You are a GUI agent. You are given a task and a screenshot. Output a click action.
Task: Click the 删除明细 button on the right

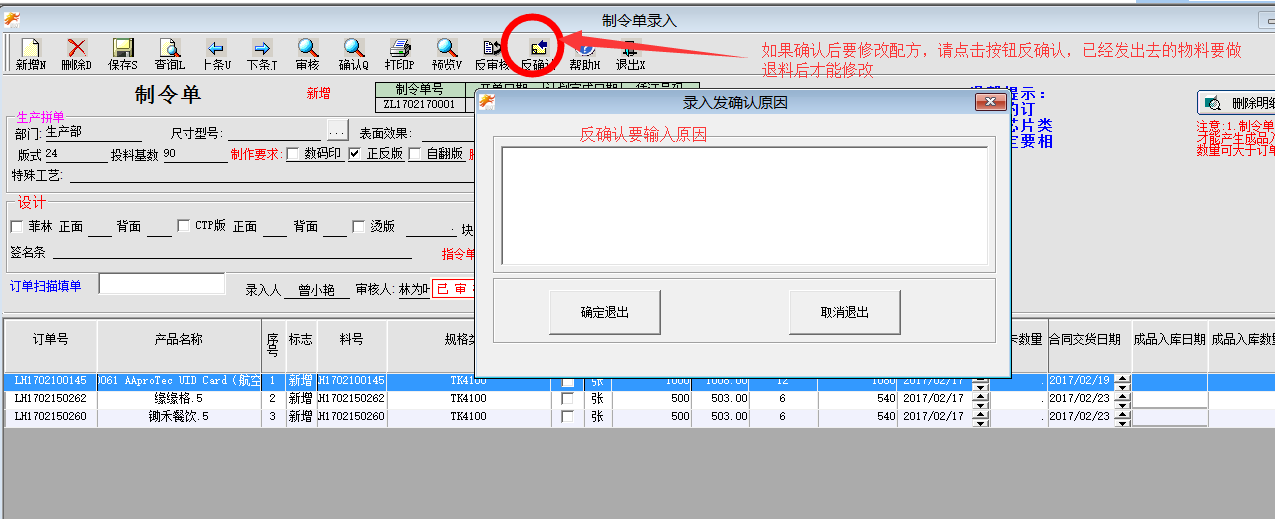(x=1236, y=102)
